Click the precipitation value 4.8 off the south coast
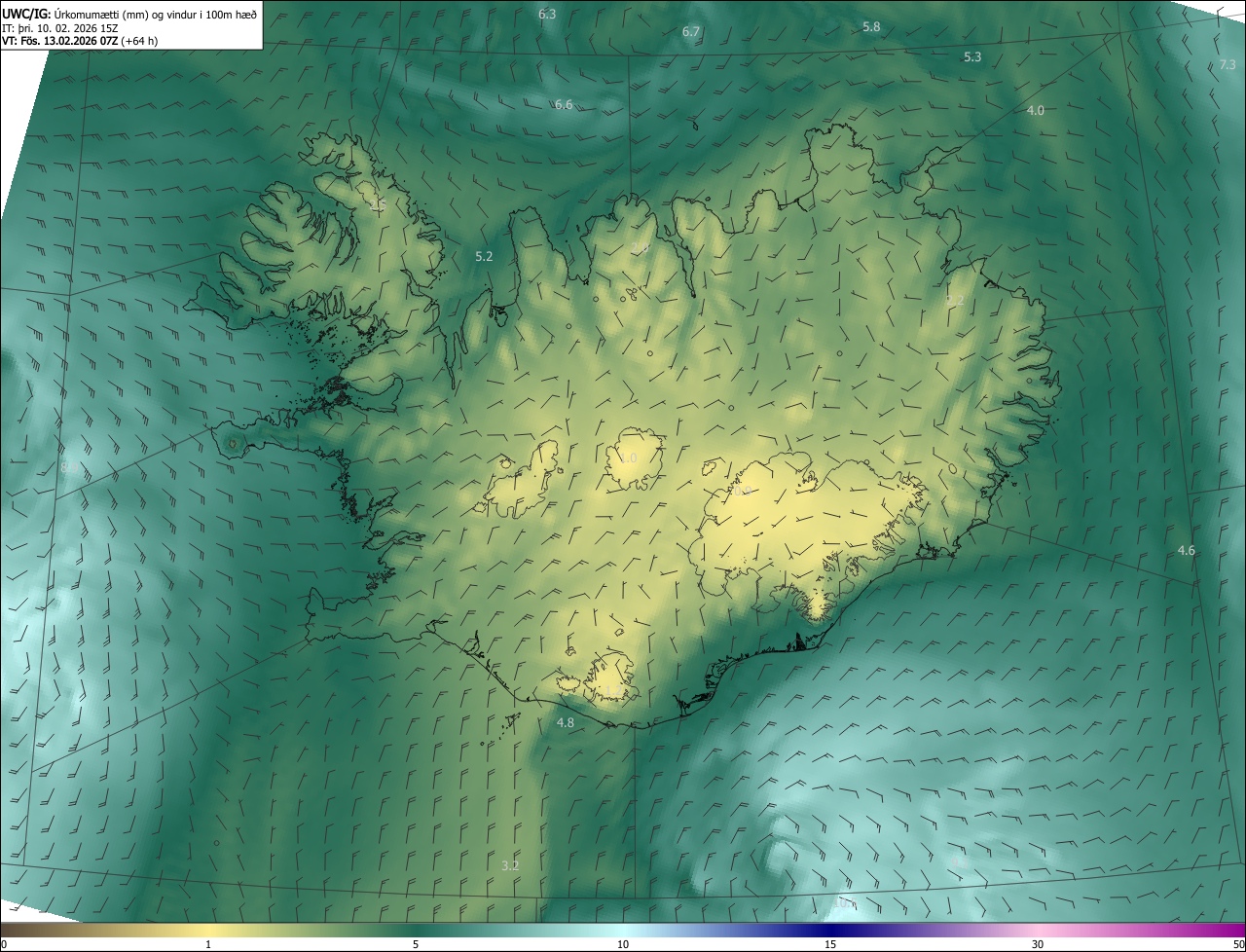This screenshot has height=952, width=1246. click(x=565, y=722)
